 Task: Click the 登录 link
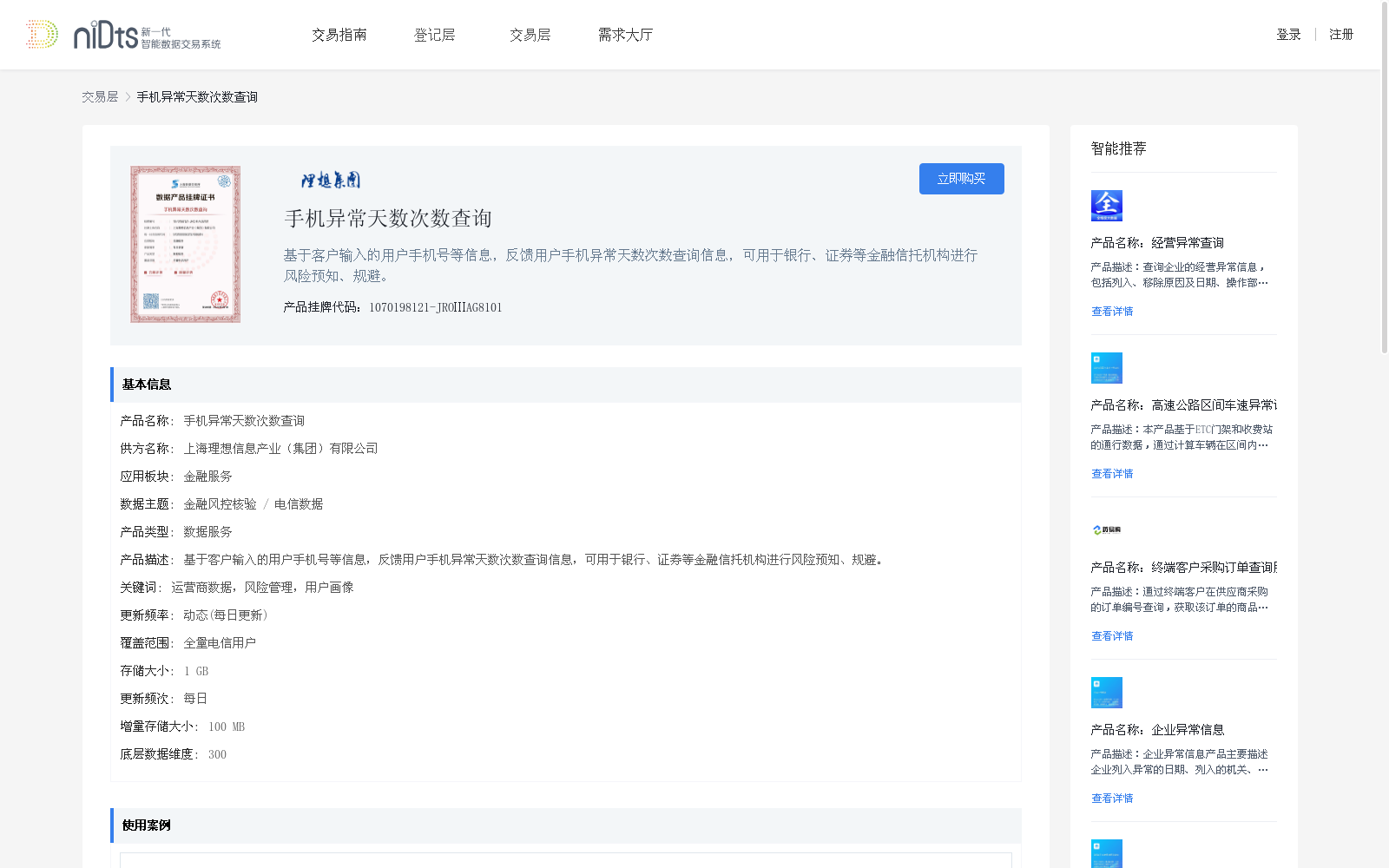coord(1288,35)
